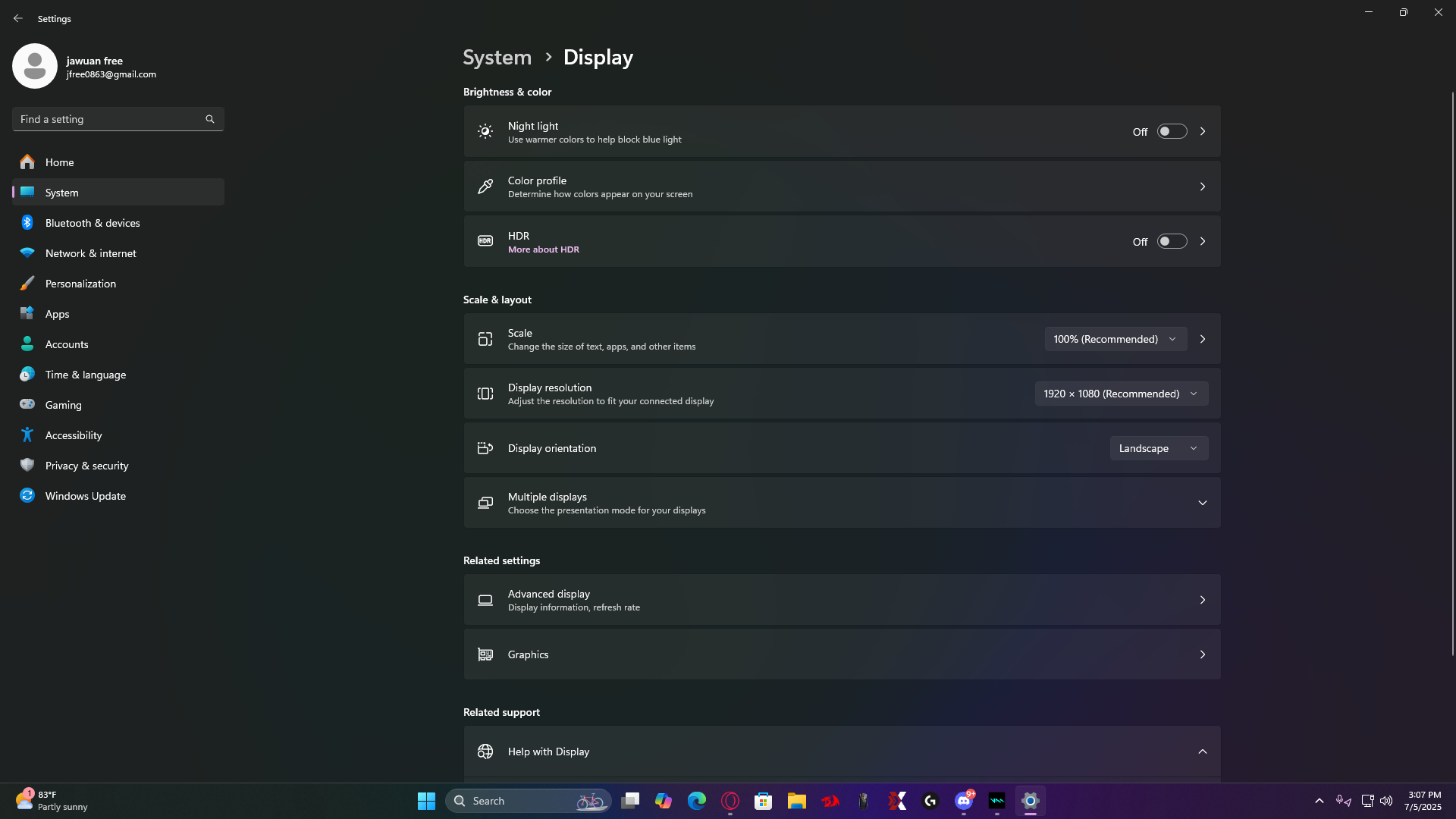Viewport: 1456px width, 819px height.
Task: Open Discord from the taskbar
Action: pyautogui.click(x=964, y=801)
